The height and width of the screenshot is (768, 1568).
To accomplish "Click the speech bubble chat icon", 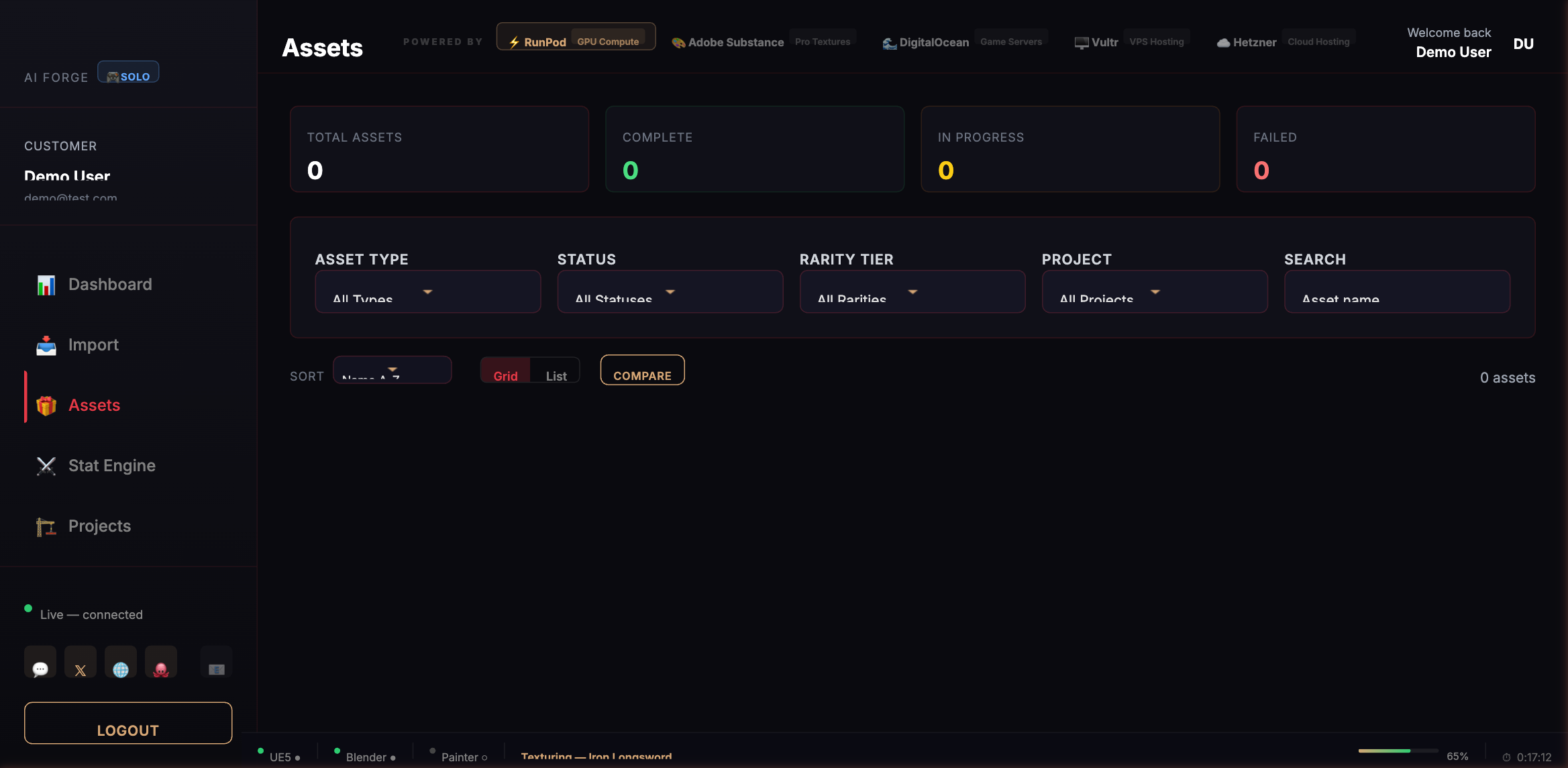I will [40, 663].
